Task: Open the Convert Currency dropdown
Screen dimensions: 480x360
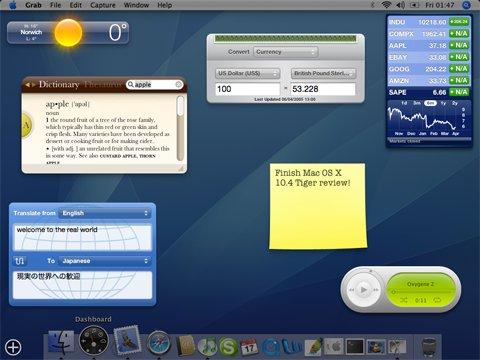Action: (x=285, y=52)
